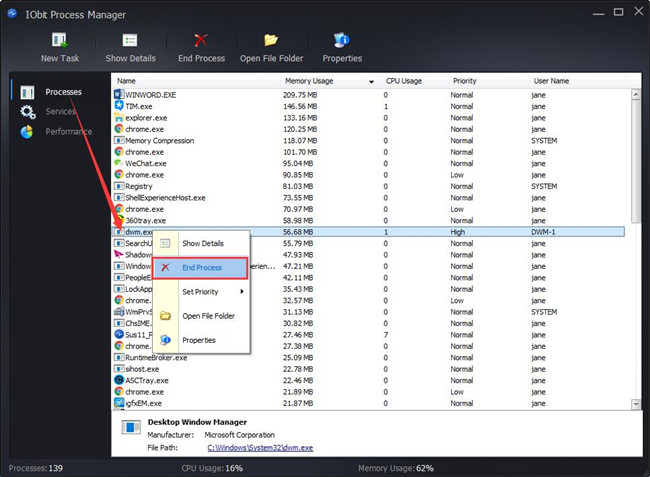Screen dimensions: 650x477
Task: Select the WINWORD.EXE process row
Action: (369, 95)
